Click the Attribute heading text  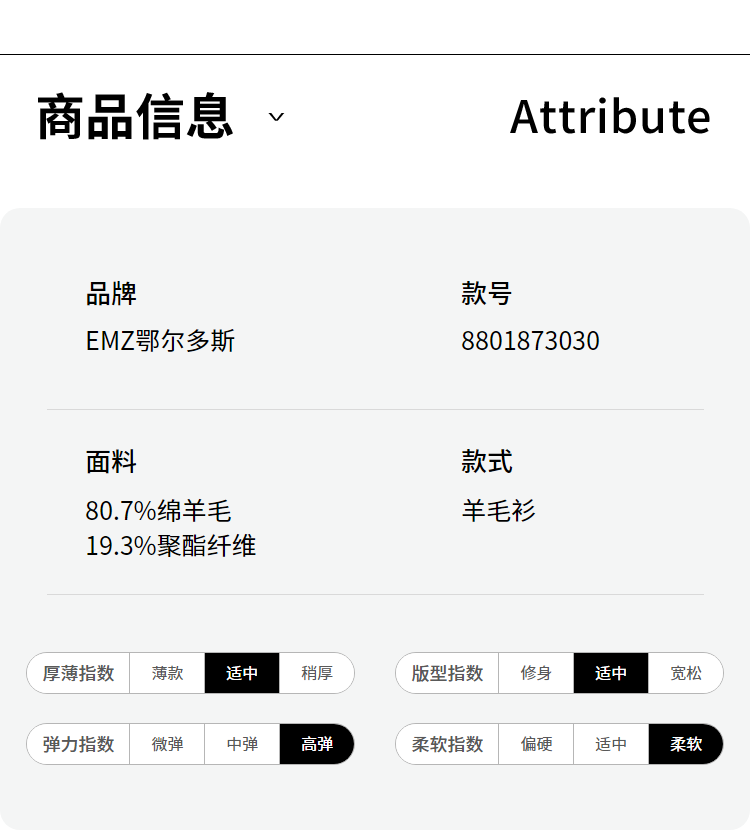pyautogui.click(x=610, y=117)
